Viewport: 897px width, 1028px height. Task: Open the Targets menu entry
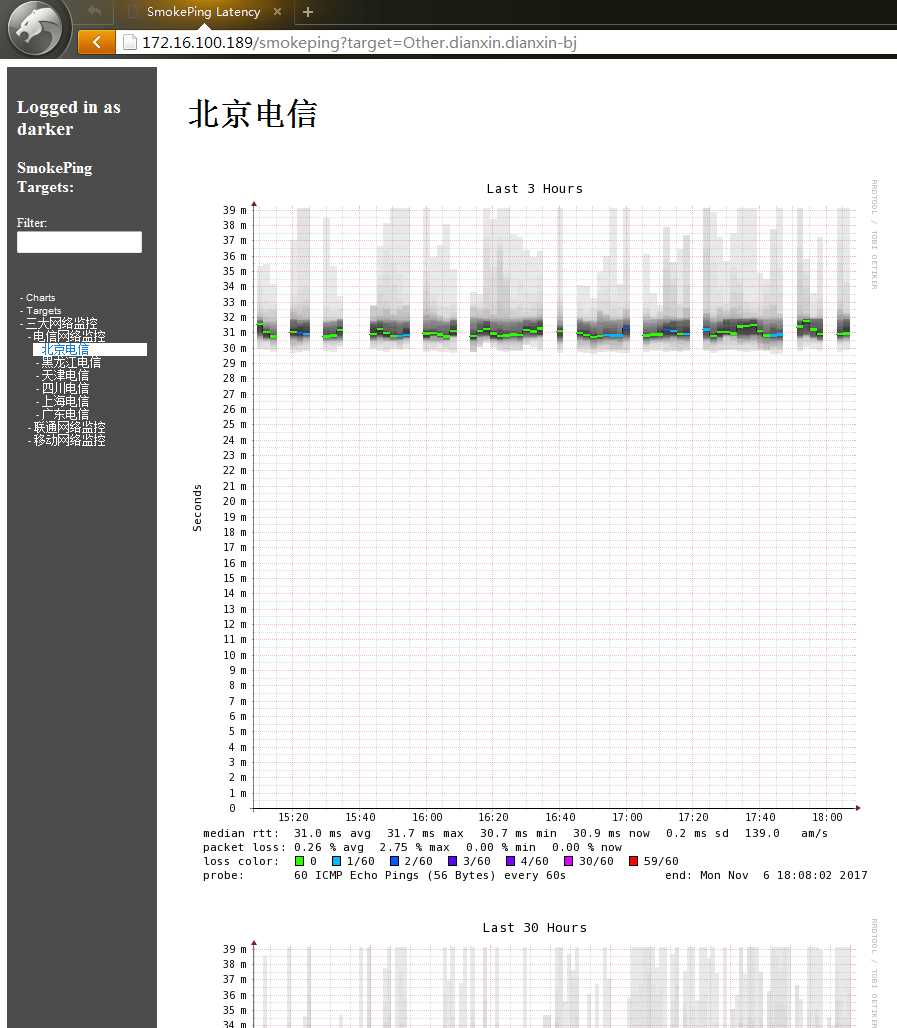coord(43,311)
